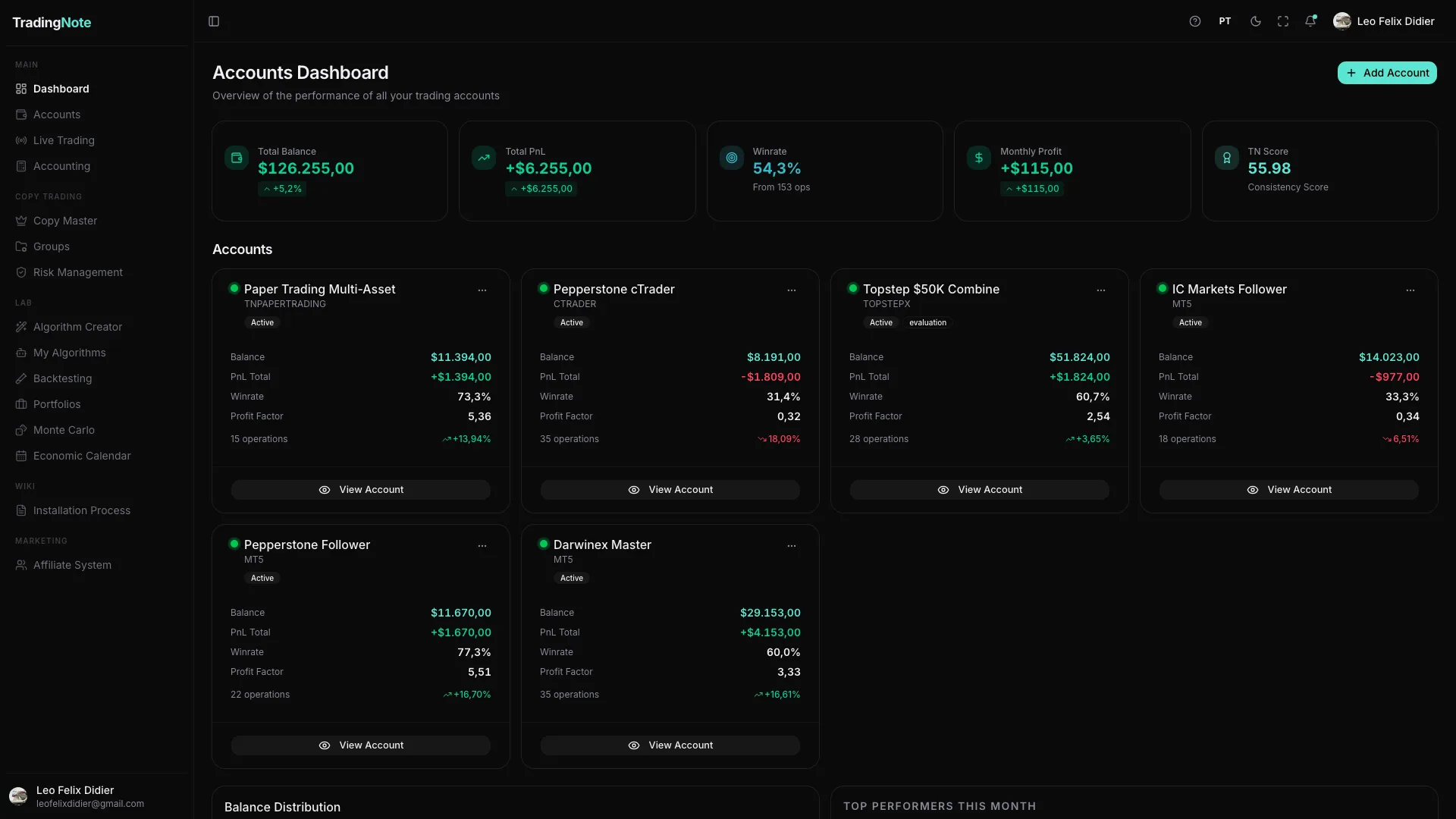Click the -$977,00 PnL value
1456x819 pixels.
point(1394,377)
